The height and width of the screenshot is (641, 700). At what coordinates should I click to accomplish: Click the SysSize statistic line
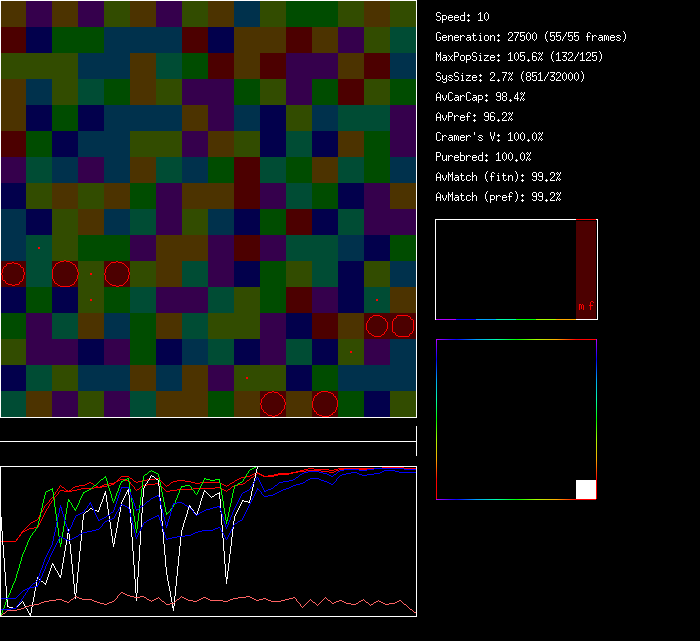pyautogui.click(x=509, y=77)
